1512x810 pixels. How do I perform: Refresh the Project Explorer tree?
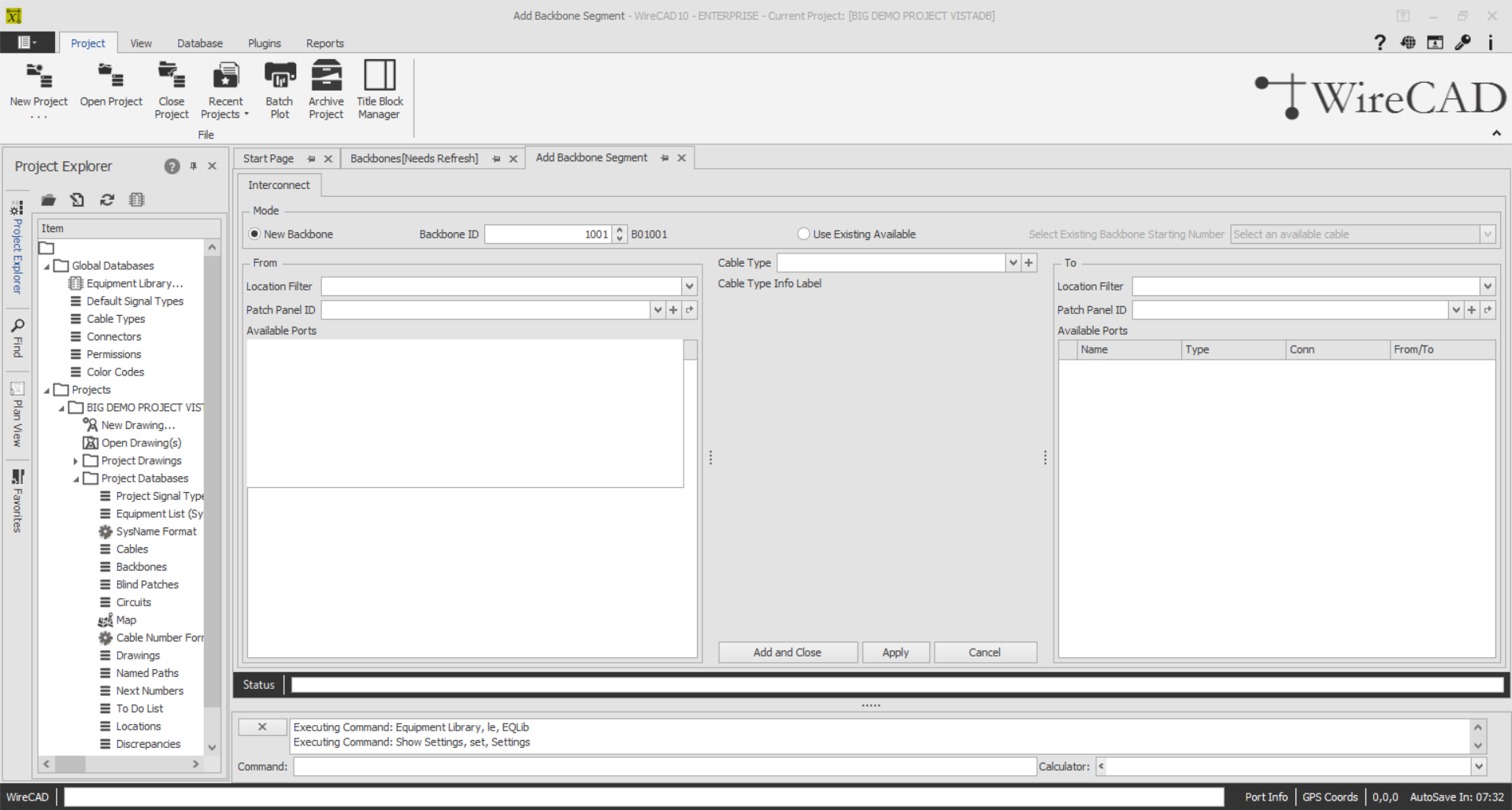pos(107,200)
